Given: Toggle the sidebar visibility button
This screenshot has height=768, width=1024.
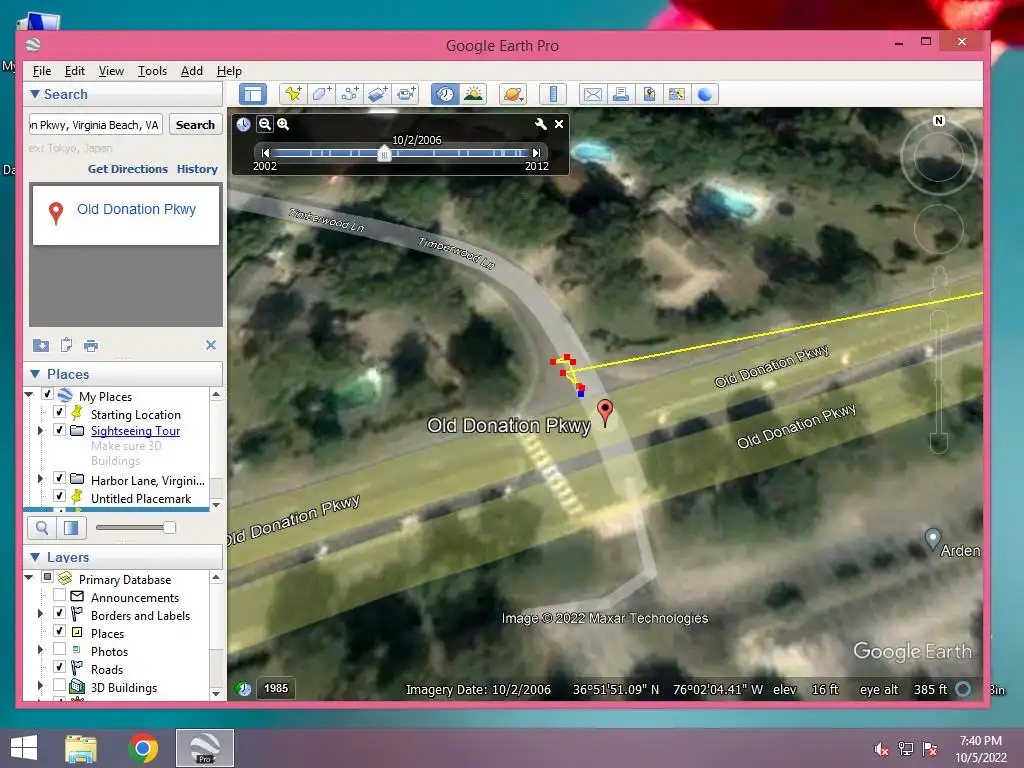Looking at the screenshot, I should tap(253, 94).
